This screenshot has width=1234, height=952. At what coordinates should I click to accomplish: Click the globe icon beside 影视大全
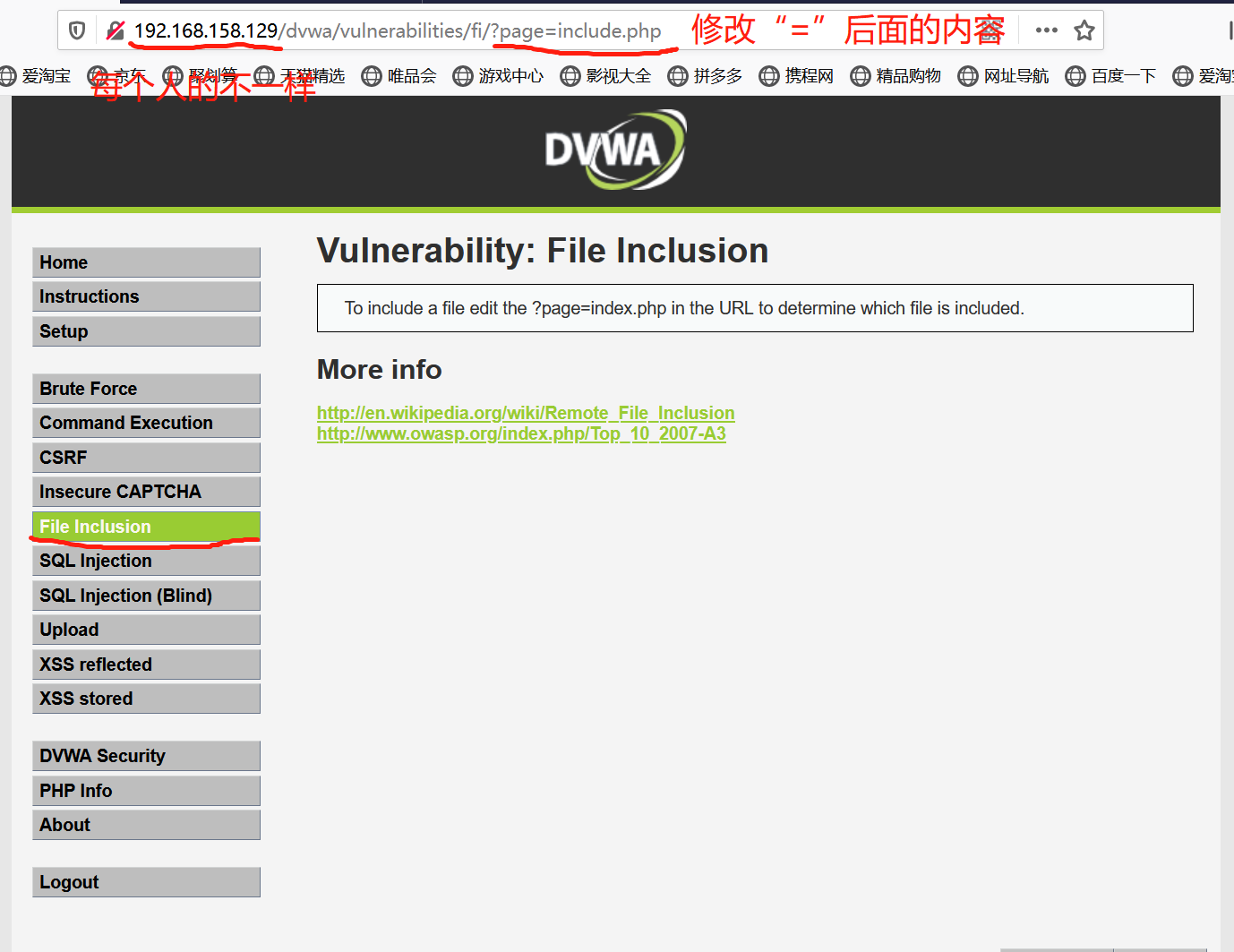(570, 76)
